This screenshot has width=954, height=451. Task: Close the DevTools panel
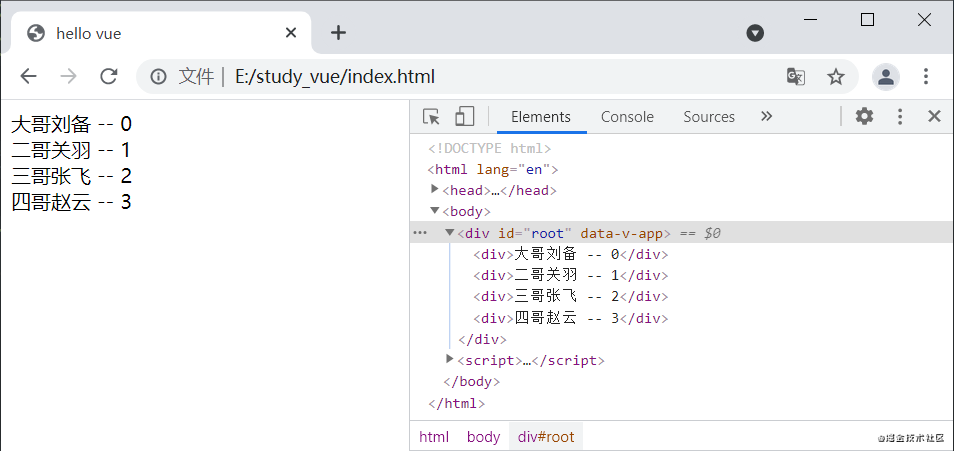point(934,116)
